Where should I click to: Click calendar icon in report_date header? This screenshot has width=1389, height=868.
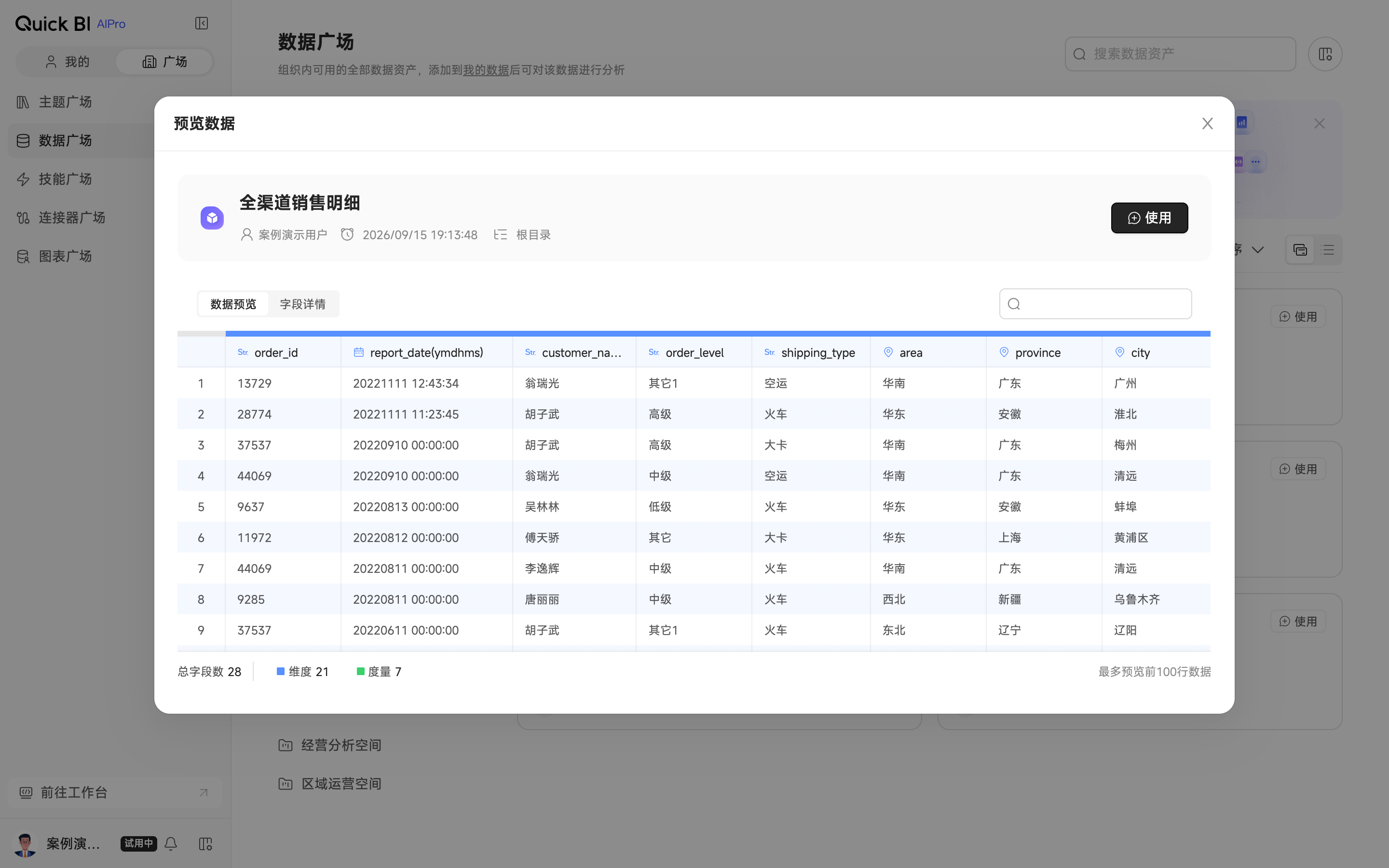pyautogui.click(x=359, y=352)
